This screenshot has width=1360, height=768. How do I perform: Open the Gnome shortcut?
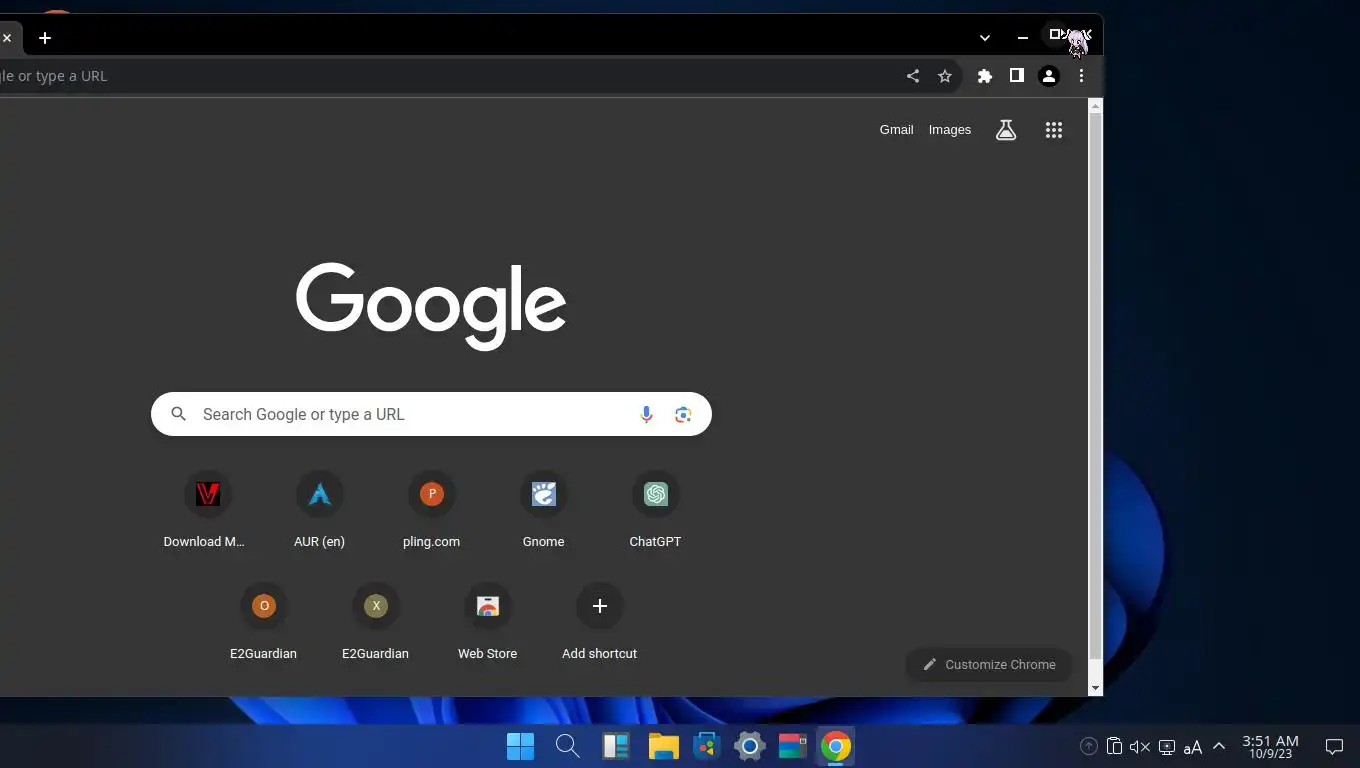543,512
